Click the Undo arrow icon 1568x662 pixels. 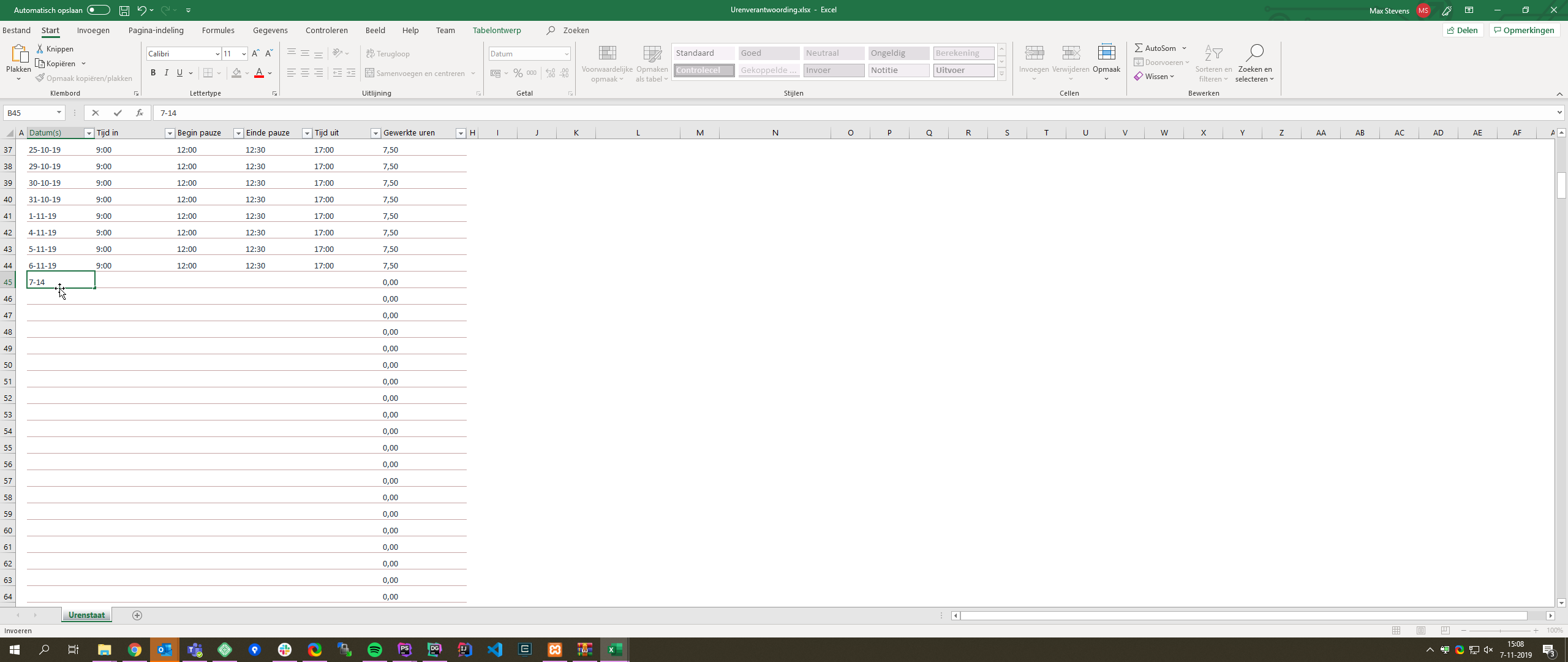(x=141, y=10)
